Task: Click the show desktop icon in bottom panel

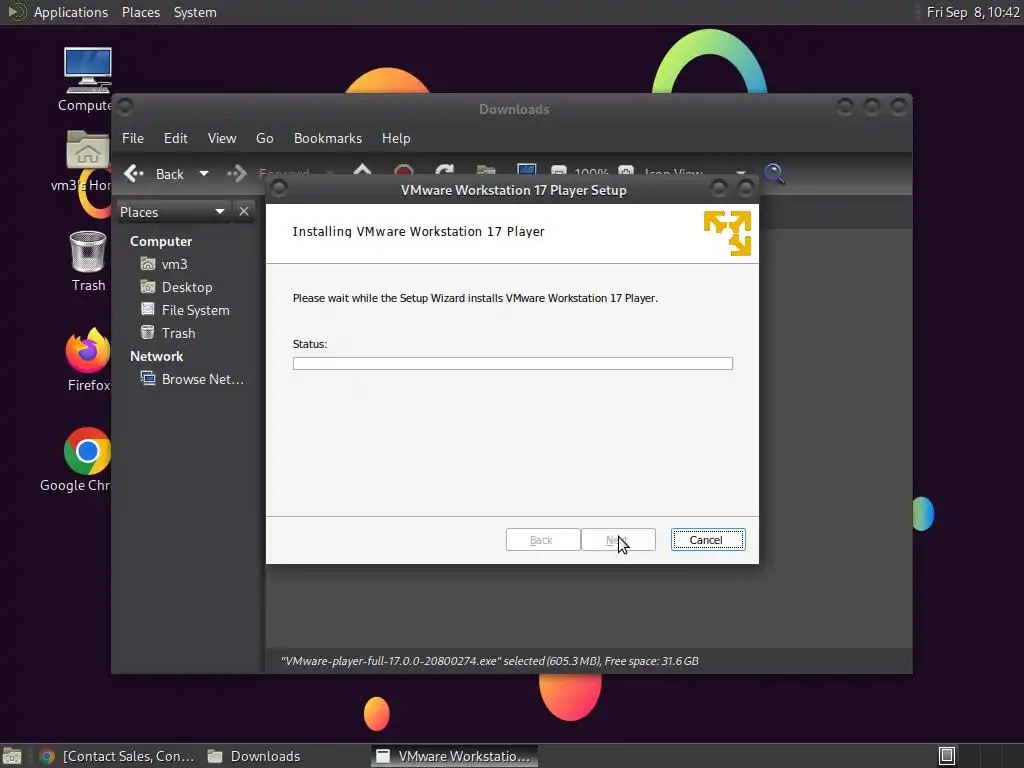Action: point(12,756)
